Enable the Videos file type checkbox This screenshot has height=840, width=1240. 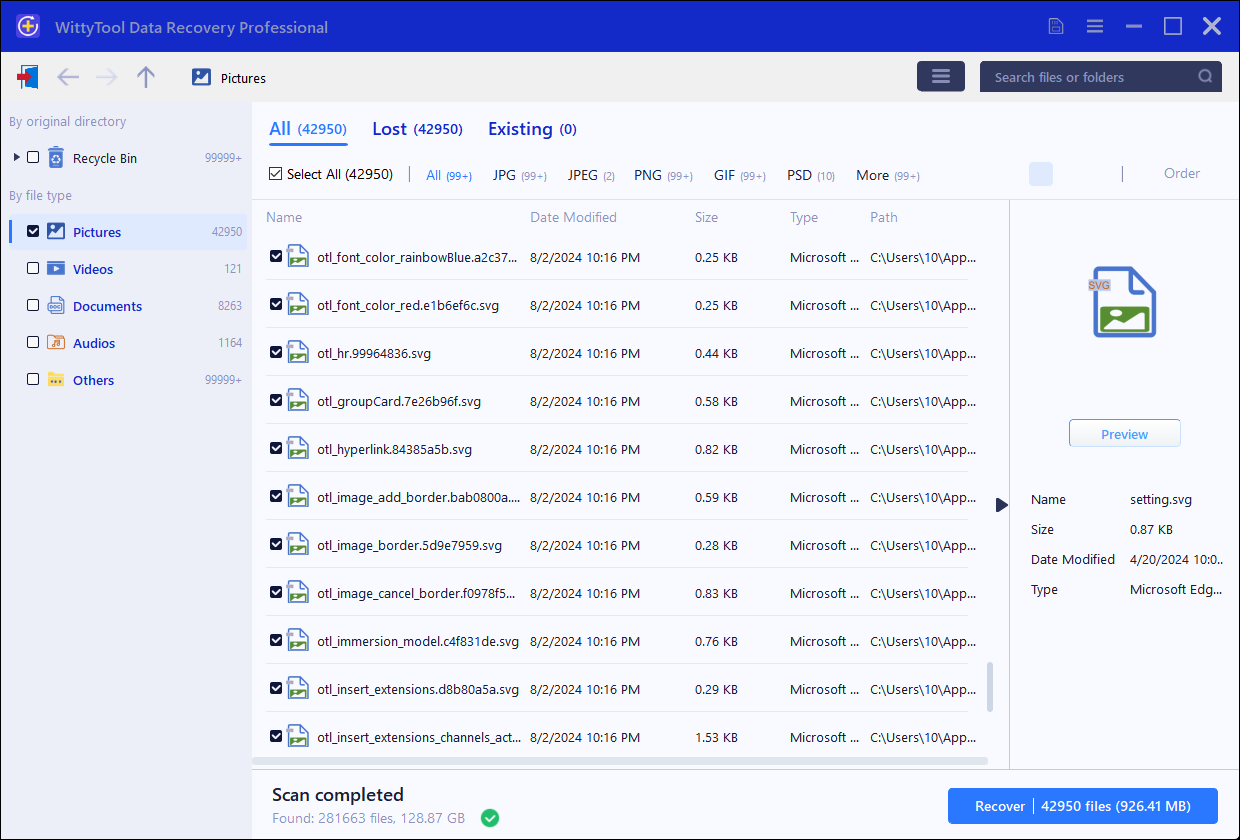(33, 268)
